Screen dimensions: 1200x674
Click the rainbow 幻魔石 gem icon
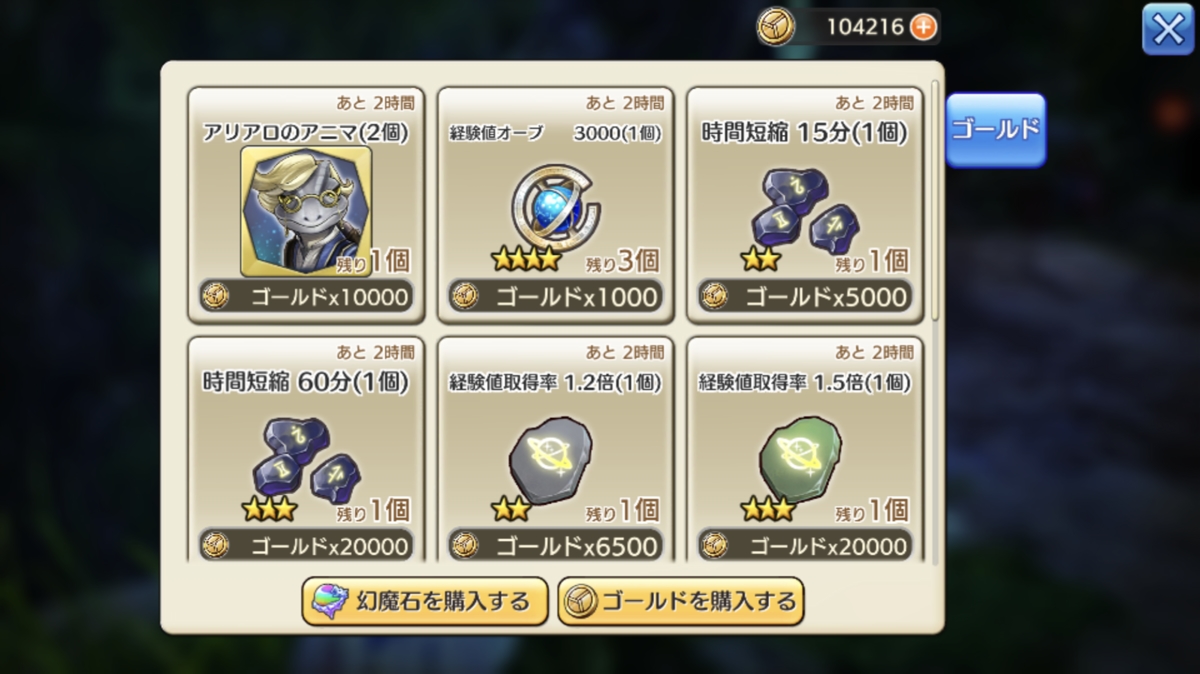point(330,601)
